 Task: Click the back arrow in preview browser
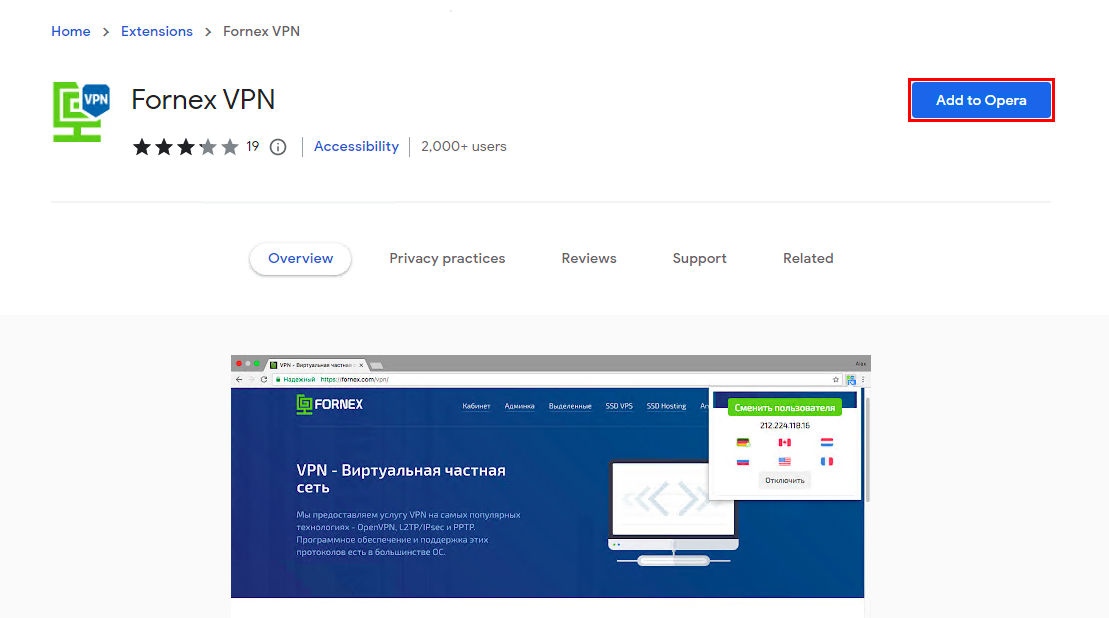239,380
